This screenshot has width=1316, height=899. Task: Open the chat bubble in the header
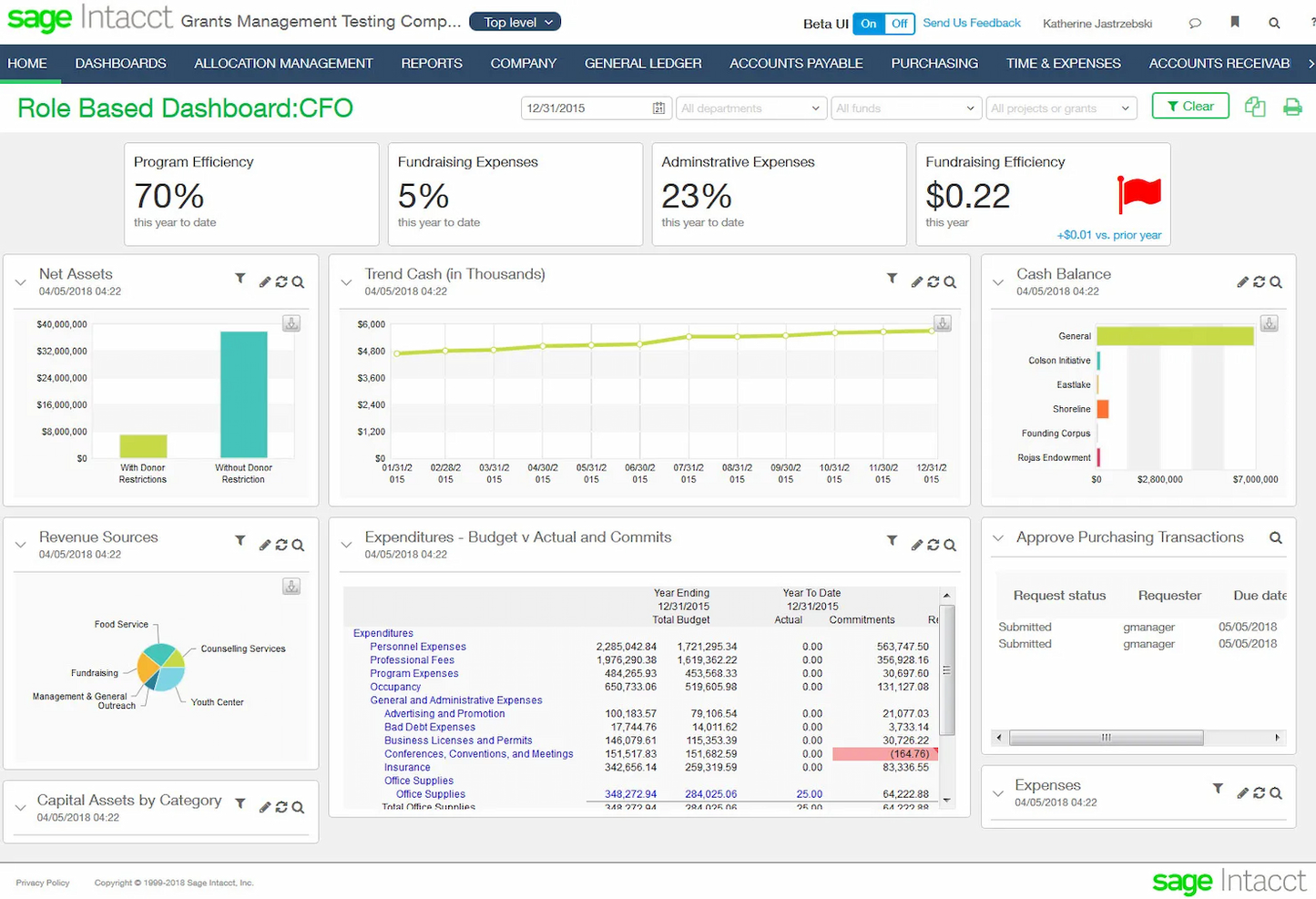(x=1194, y=23)
